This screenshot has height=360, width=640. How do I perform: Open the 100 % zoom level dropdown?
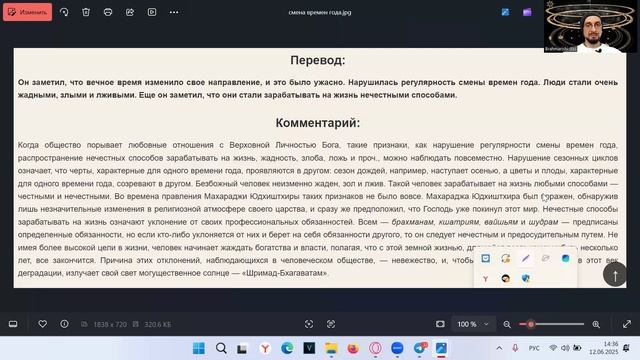pos(473,324)
